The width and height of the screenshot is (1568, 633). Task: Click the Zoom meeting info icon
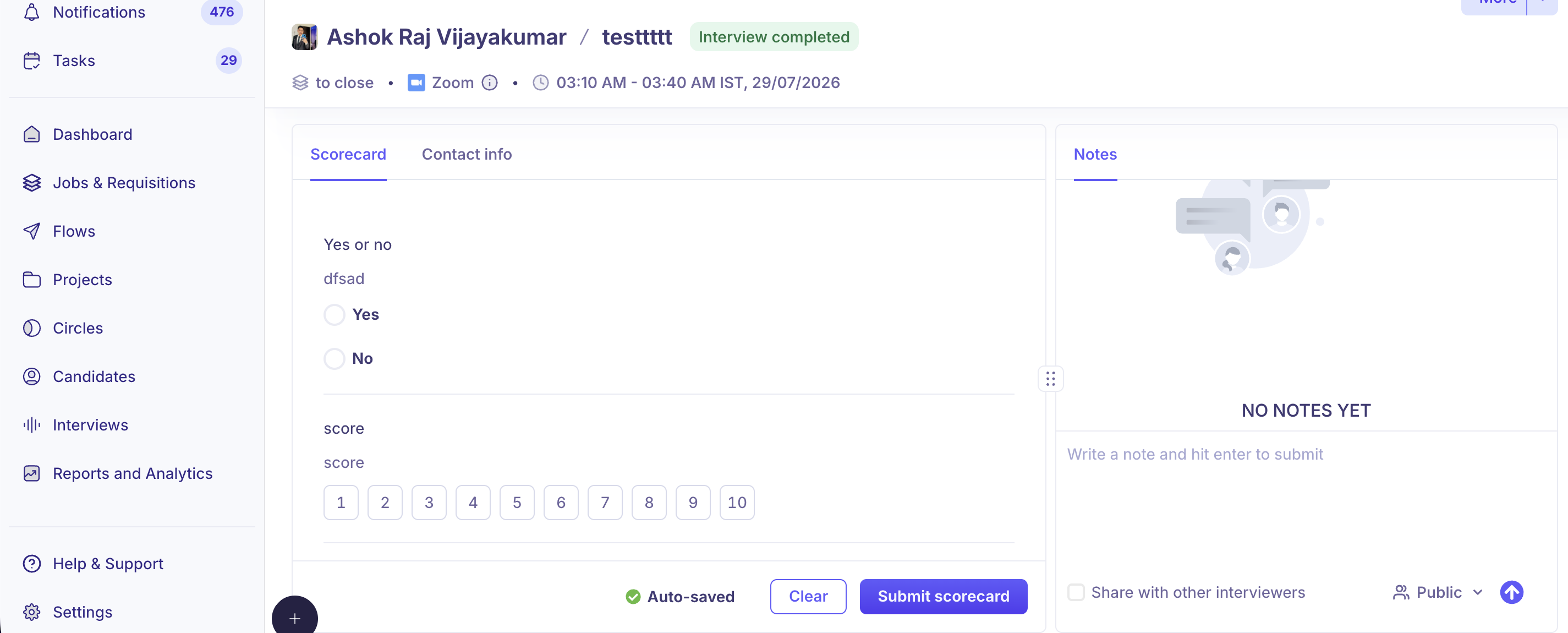tap(490, 82)
